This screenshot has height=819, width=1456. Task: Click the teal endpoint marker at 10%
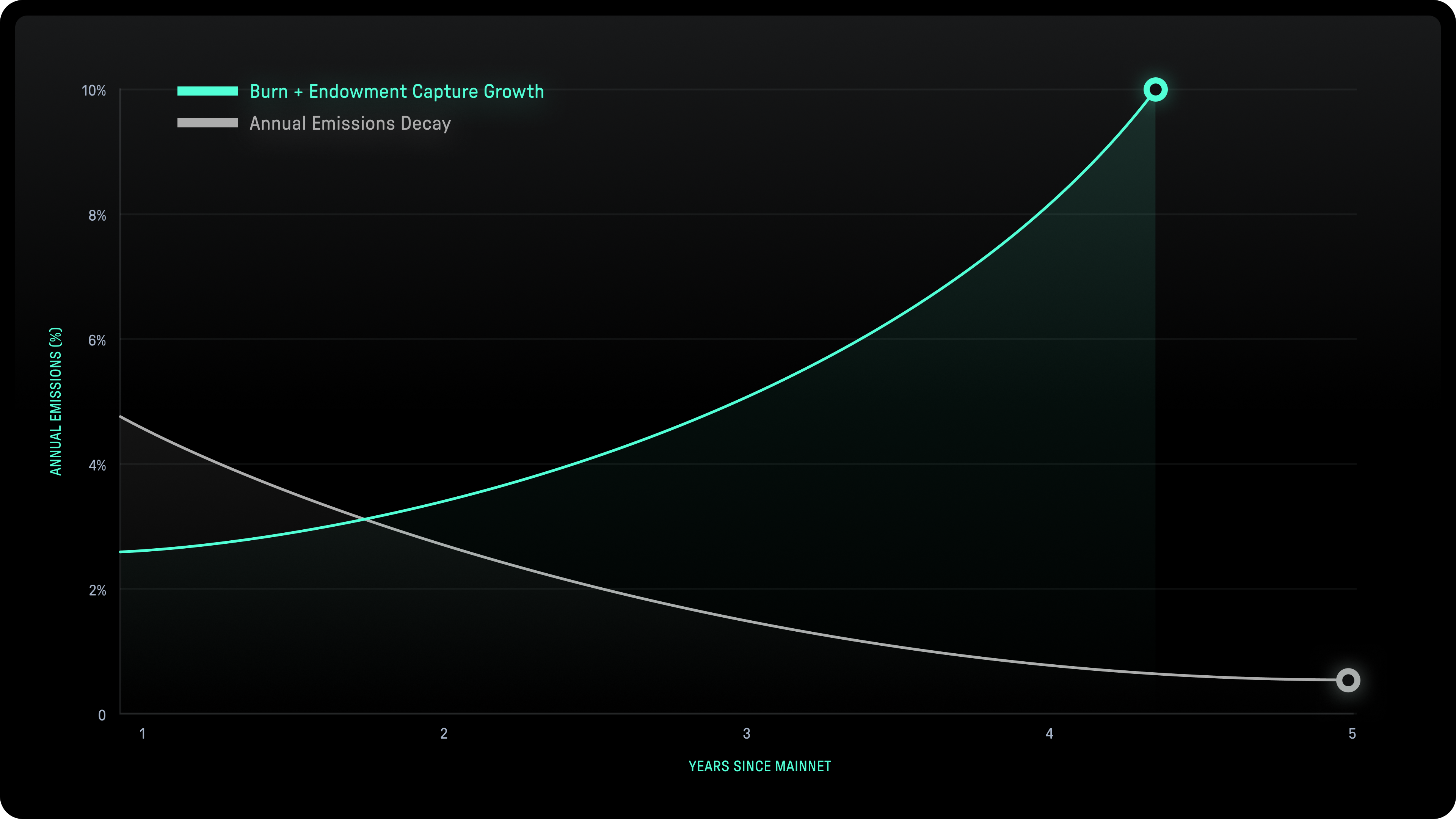1155,90
